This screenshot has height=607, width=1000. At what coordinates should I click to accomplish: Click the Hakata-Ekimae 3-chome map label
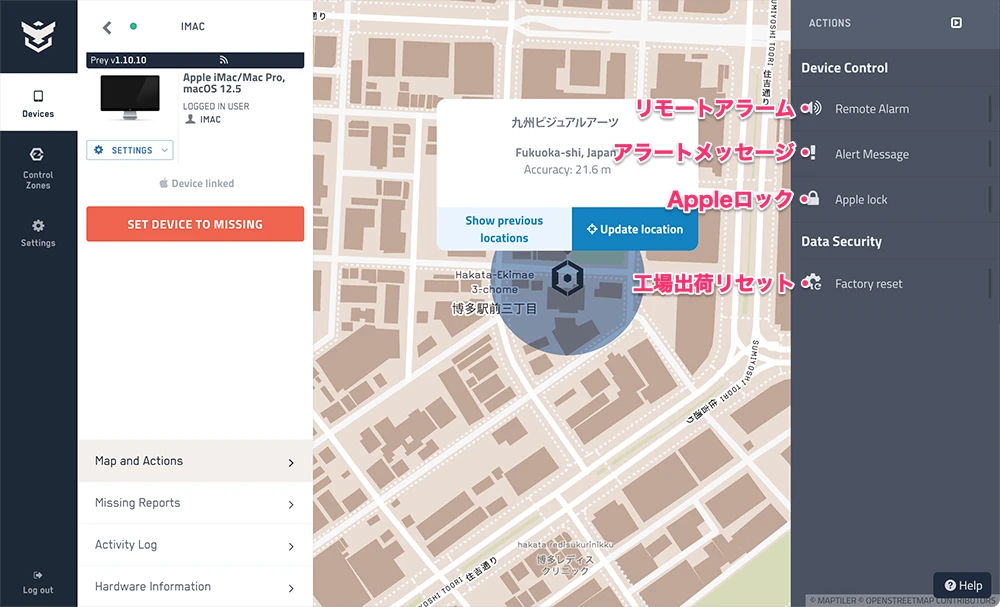pyautogui.click(x=494, y=282)
